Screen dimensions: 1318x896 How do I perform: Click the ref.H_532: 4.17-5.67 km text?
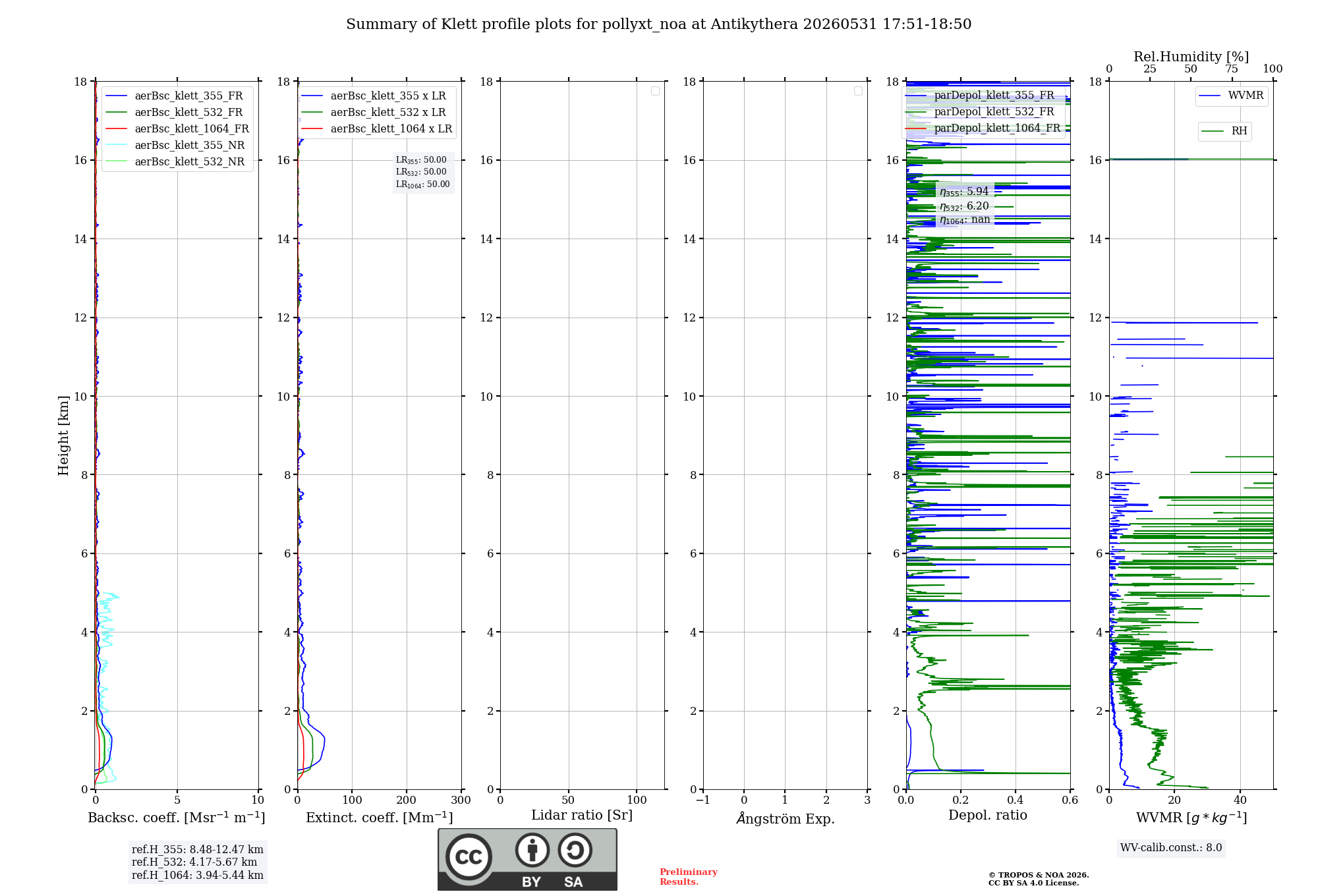pos(194,862)
